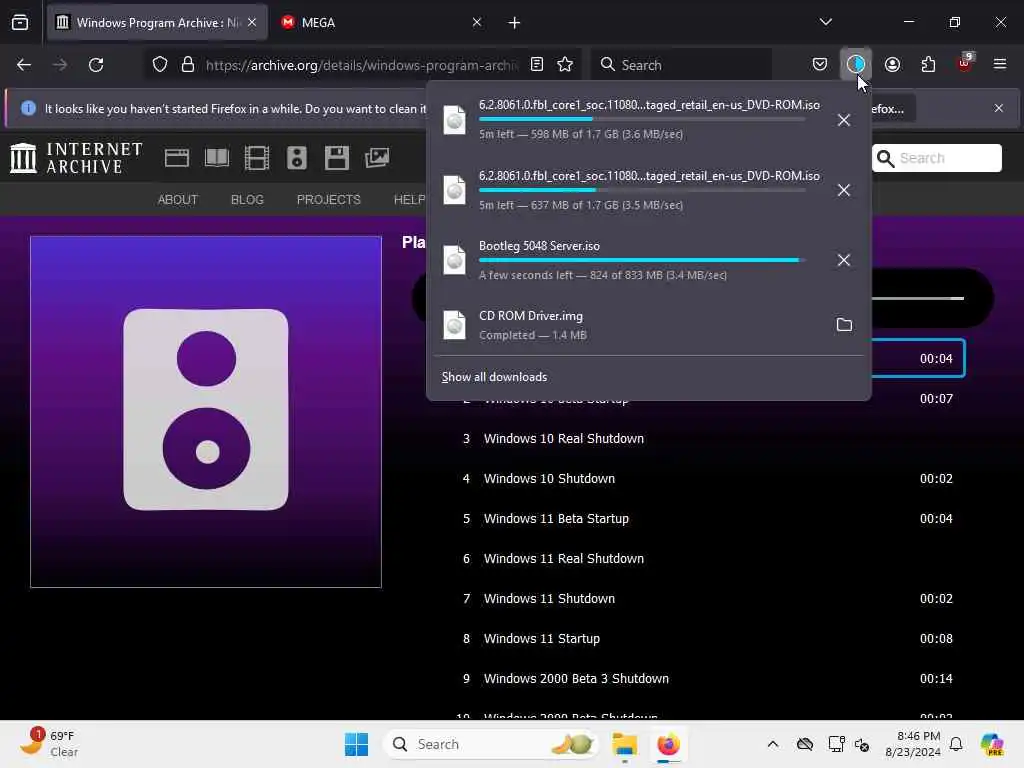1024x768 pixels.
Task: Click the downloads progress toolbar icon
Action: (856, 64)
